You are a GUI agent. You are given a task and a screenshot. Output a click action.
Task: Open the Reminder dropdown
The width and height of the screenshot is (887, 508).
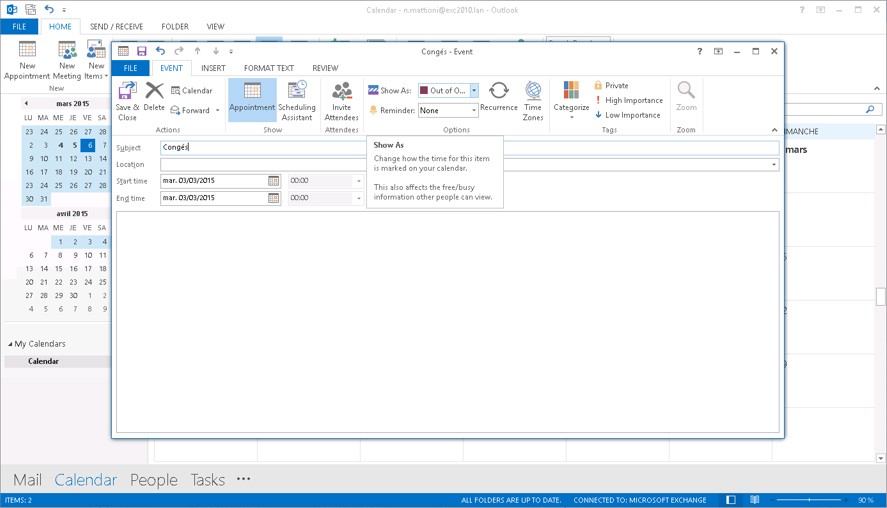click(474, 111)
